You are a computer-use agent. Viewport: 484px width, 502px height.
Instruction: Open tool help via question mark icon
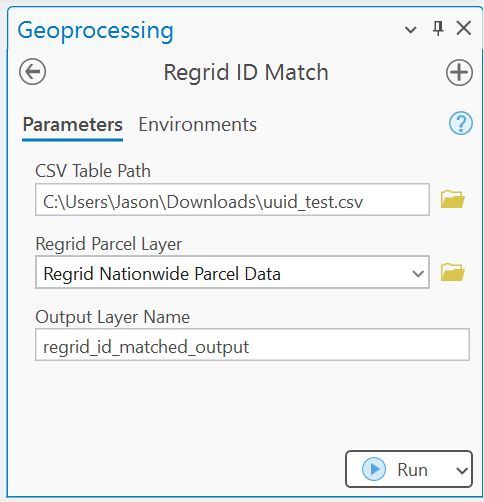click(x=461, y=123)
